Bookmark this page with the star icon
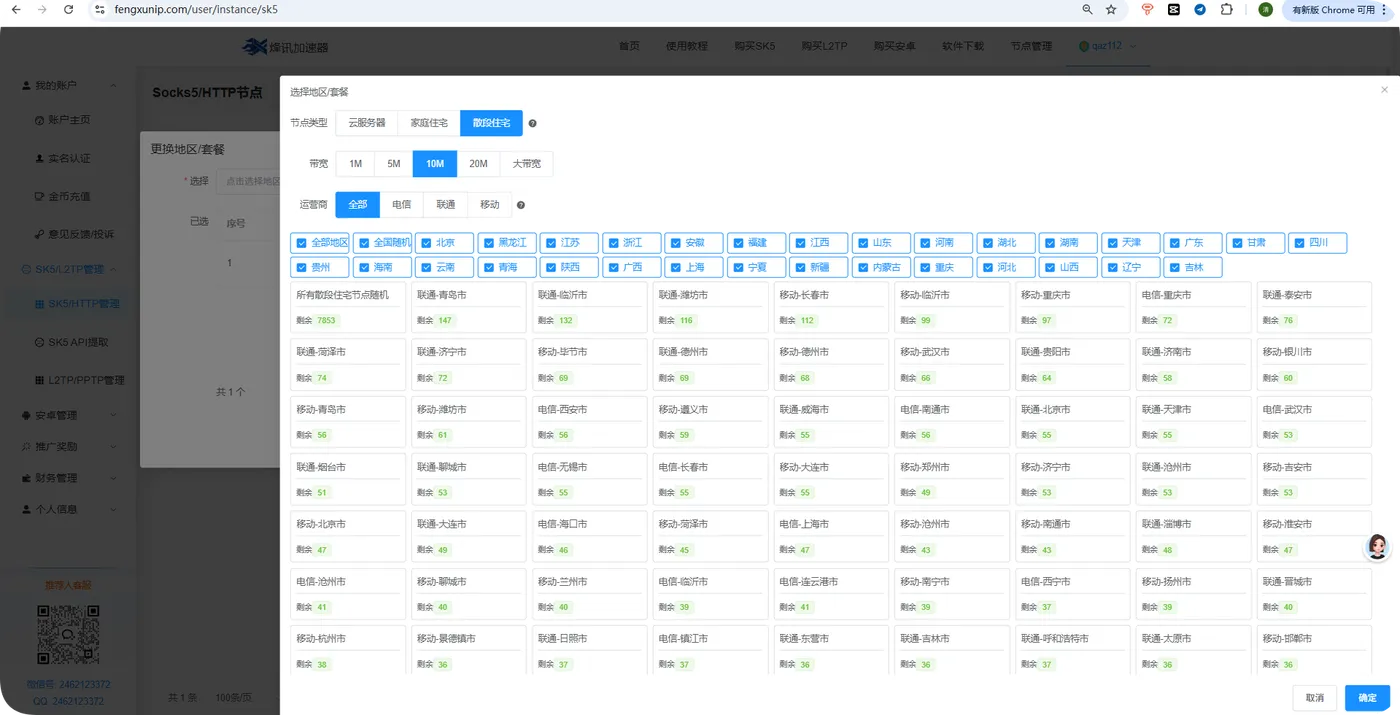Screen dimensions: 1400x715 pos(1111,9)
